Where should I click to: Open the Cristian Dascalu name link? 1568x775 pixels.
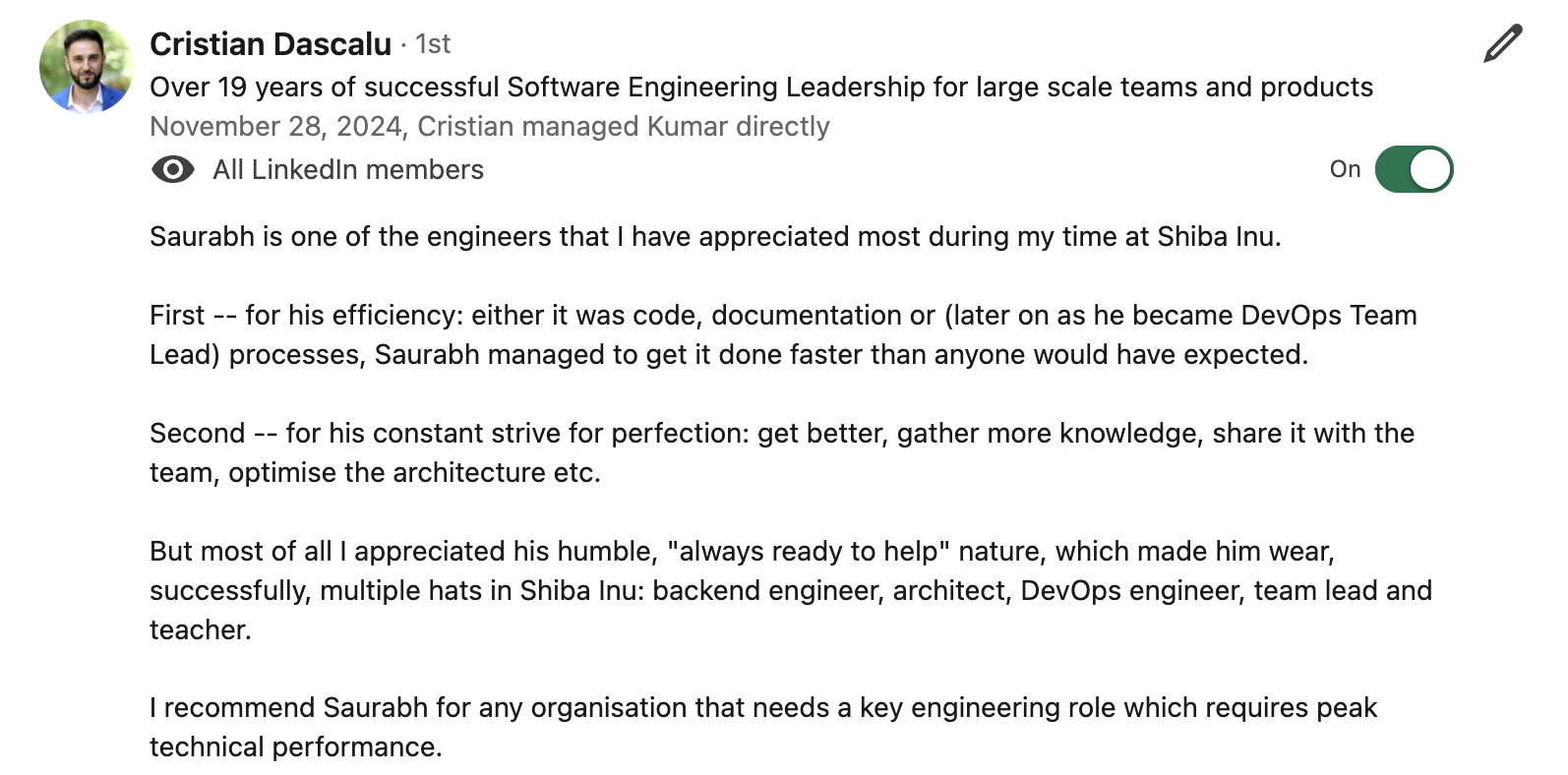tap(271, 44)
